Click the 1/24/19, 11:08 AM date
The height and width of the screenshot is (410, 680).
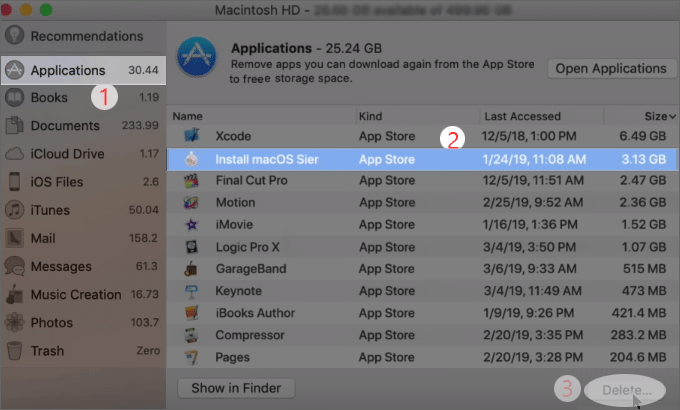click(x=534, y=159)
